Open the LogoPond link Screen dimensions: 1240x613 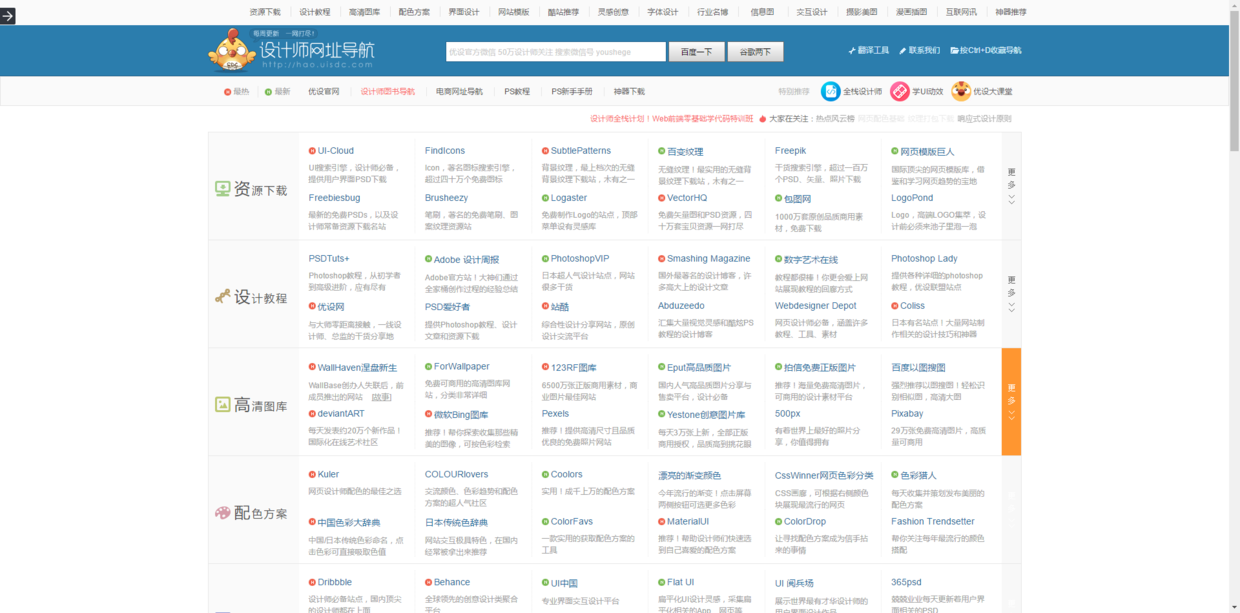912,198
